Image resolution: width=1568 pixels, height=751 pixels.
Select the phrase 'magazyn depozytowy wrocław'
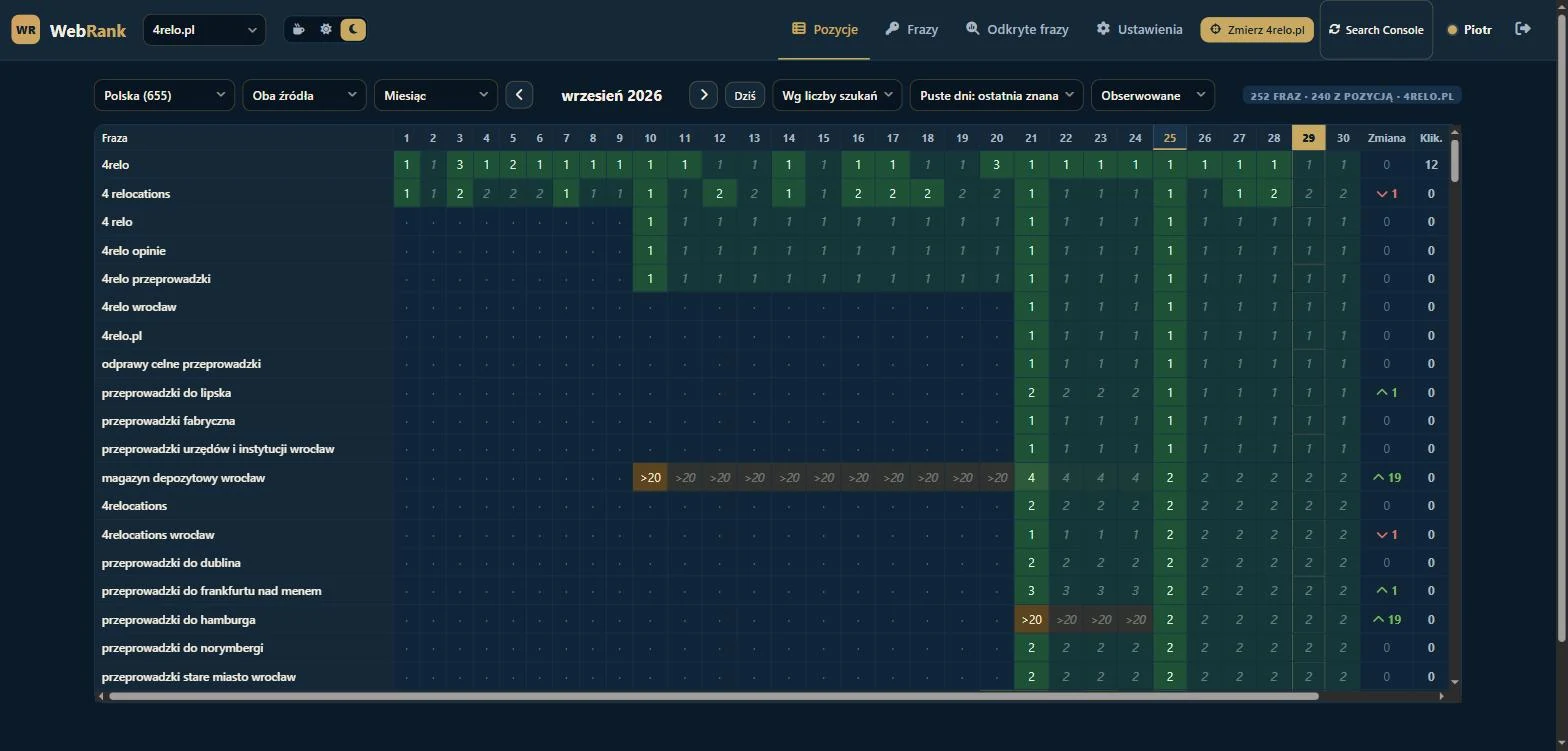183,478
